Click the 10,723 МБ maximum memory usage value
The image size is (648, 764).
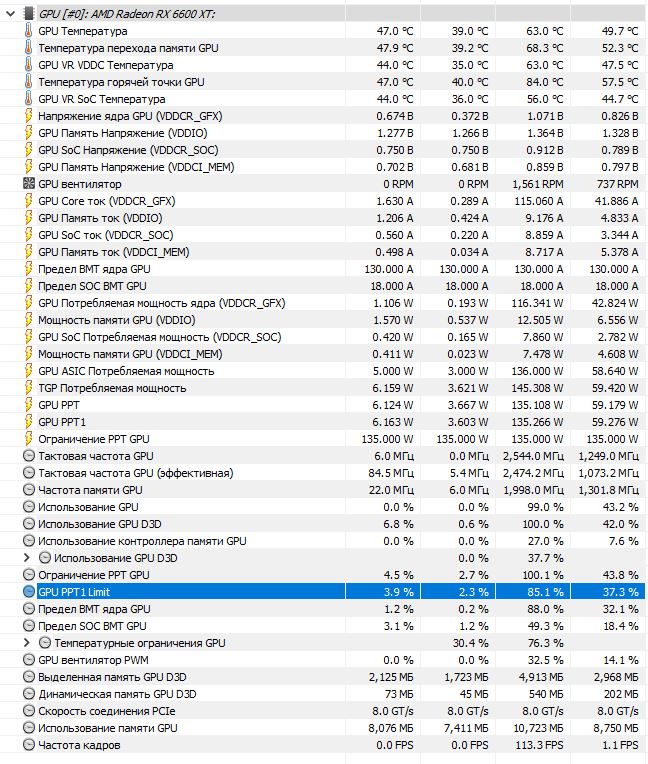pos(538,728)
